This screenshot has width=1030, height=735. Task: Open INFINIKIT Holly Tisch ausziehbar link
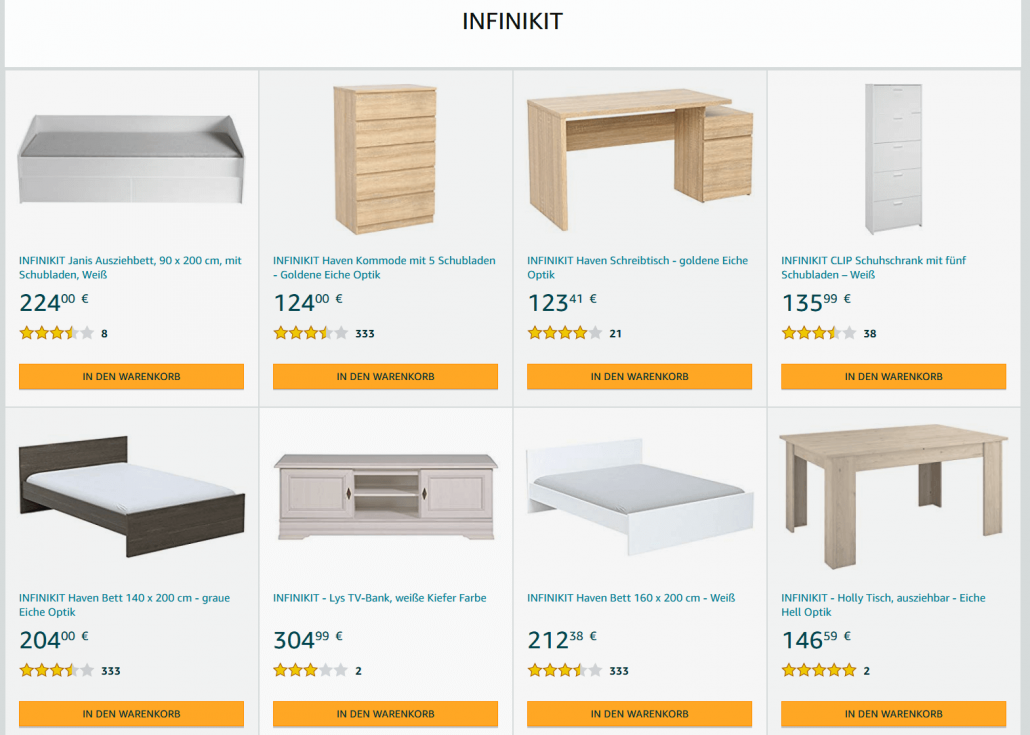(882, 605)
